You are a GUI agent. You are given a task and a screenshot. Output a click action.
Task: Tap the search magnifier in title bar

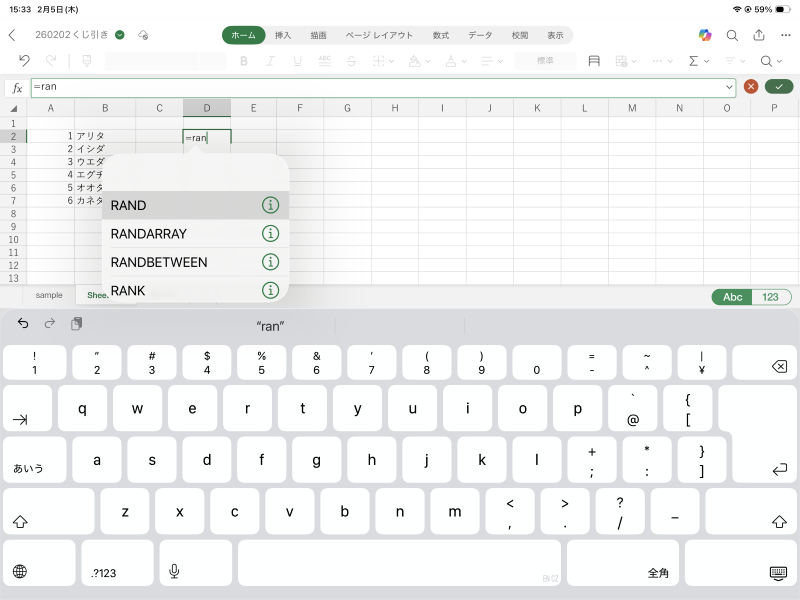(732, 35)
